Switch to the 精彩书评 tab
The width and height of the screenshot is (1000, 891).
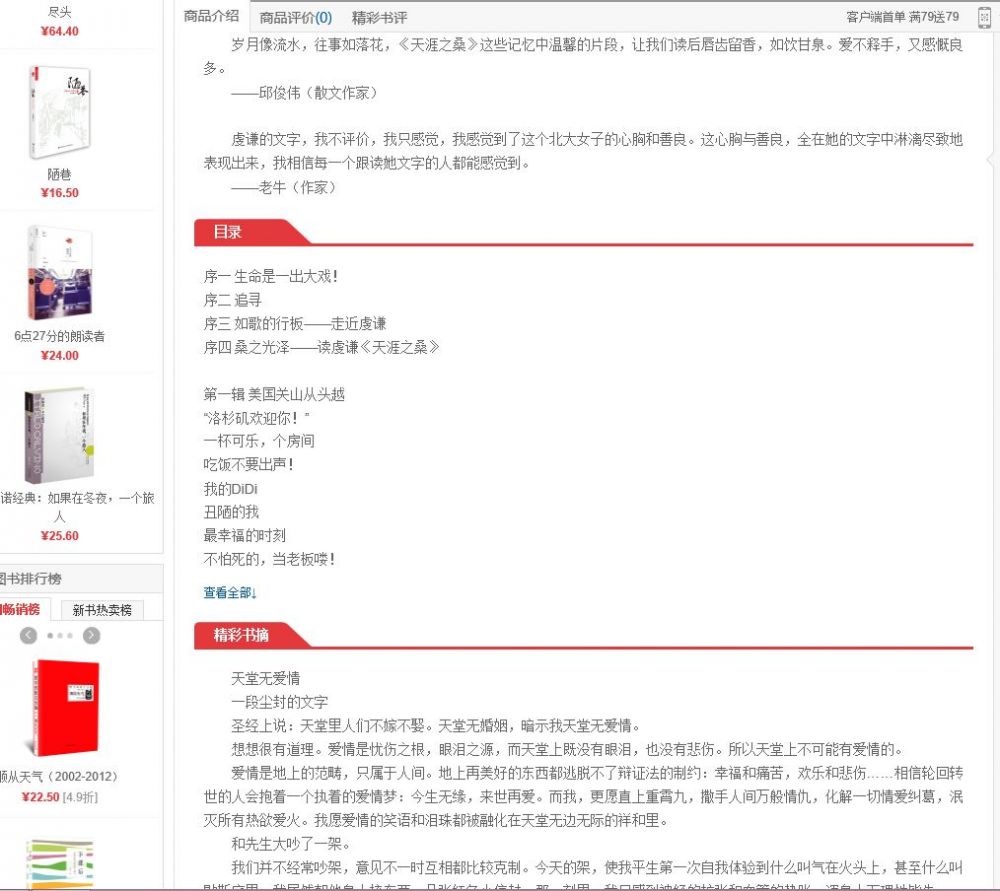379,17
